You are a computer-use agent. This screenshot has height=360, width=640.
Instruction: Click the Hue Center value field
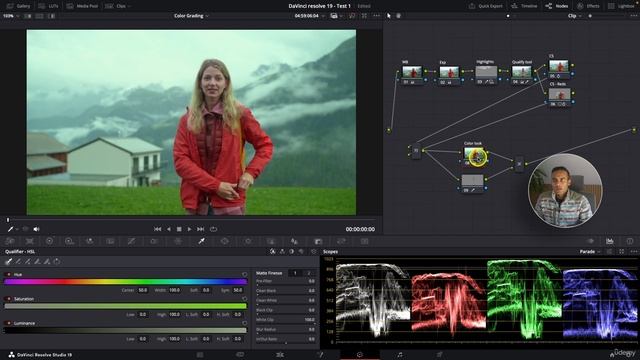tap(142, 290)
